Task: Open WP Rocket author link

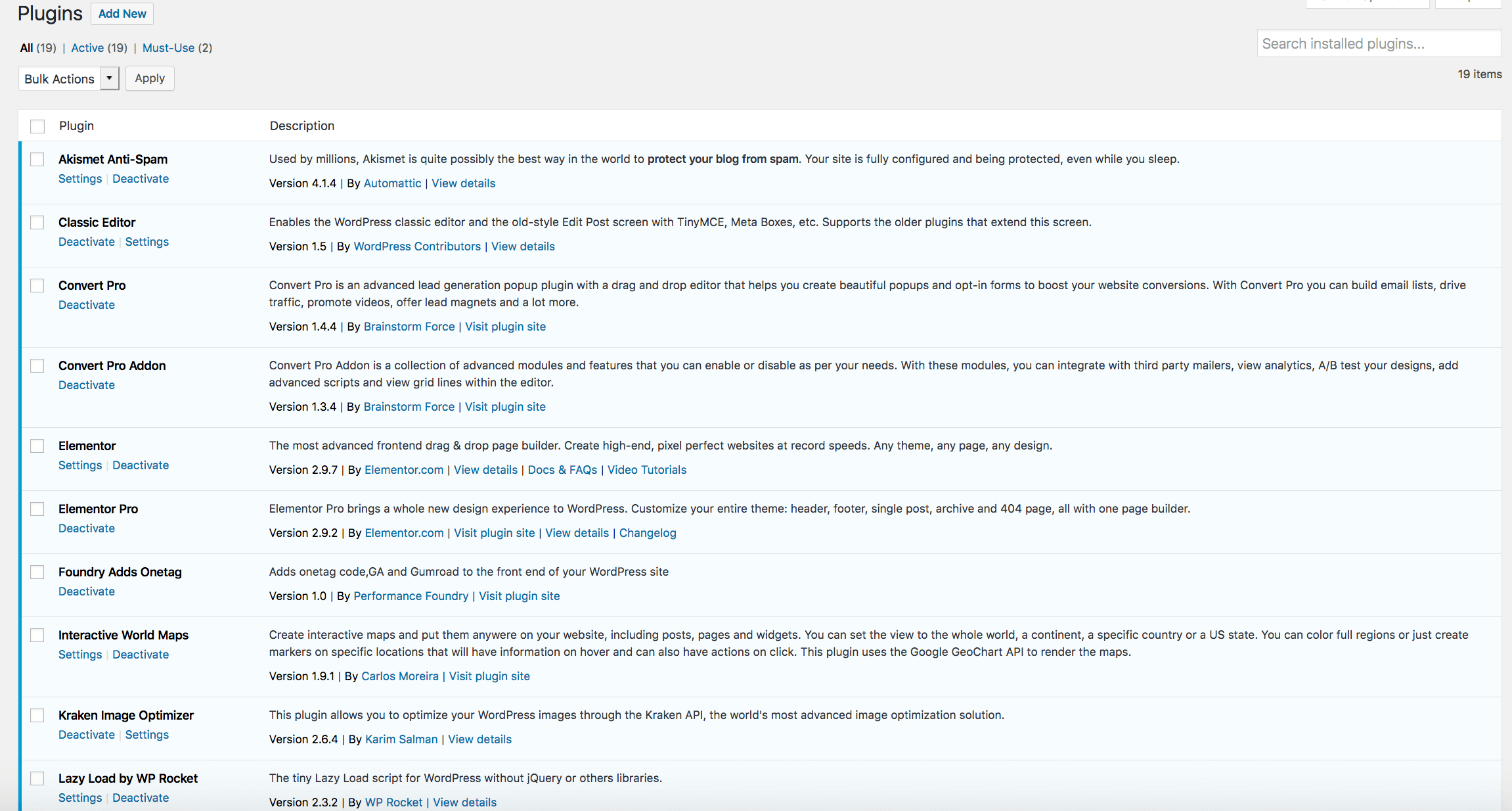Action: (x=393, y=802)
